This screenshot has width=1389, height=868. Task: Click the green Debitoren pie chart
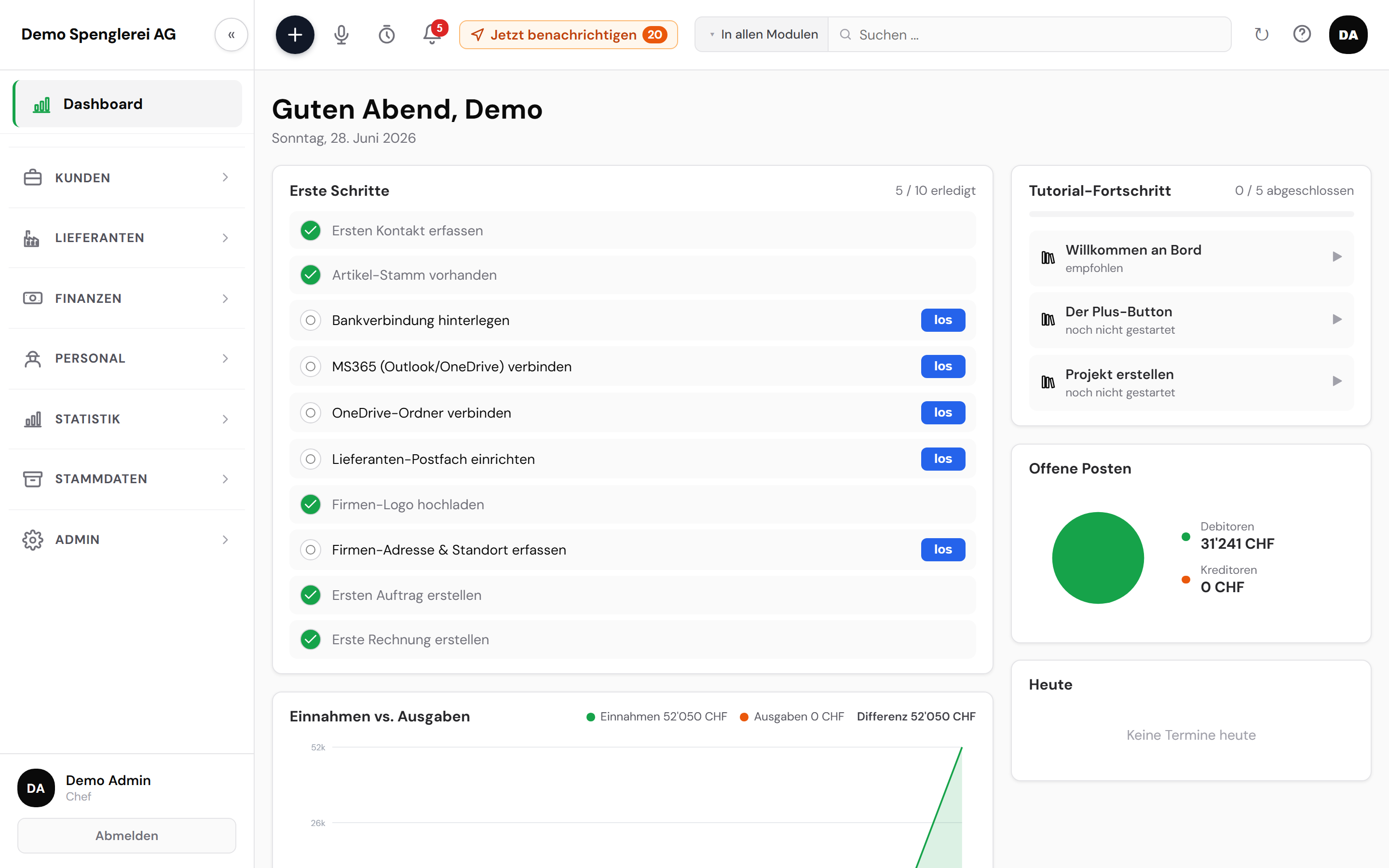(x=1097, y=557)
